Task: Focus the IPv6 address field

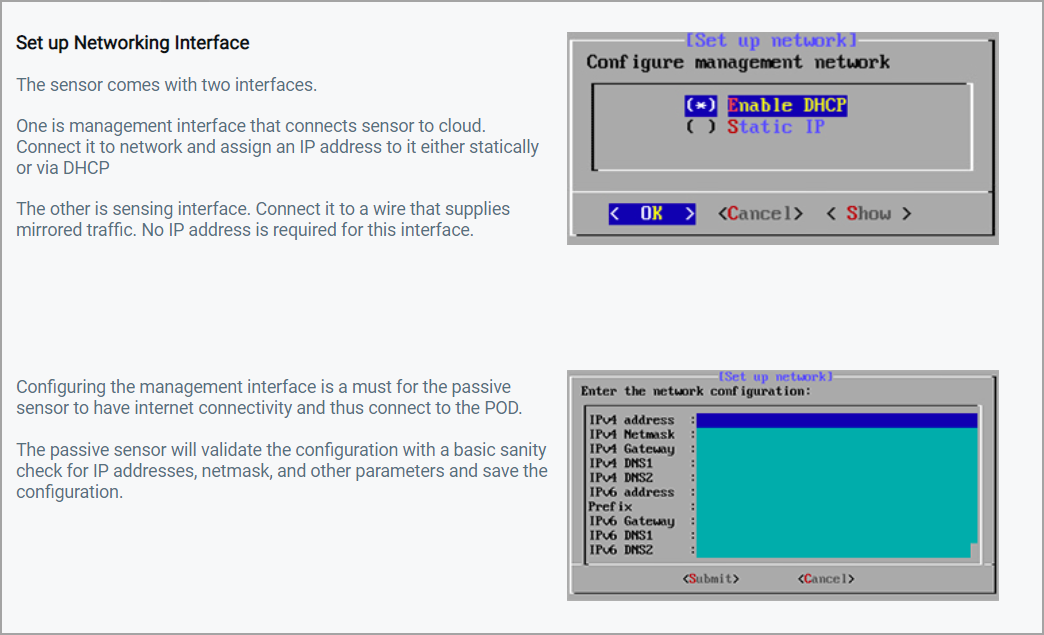Action: pyautogui.click(x=836, y=493)
